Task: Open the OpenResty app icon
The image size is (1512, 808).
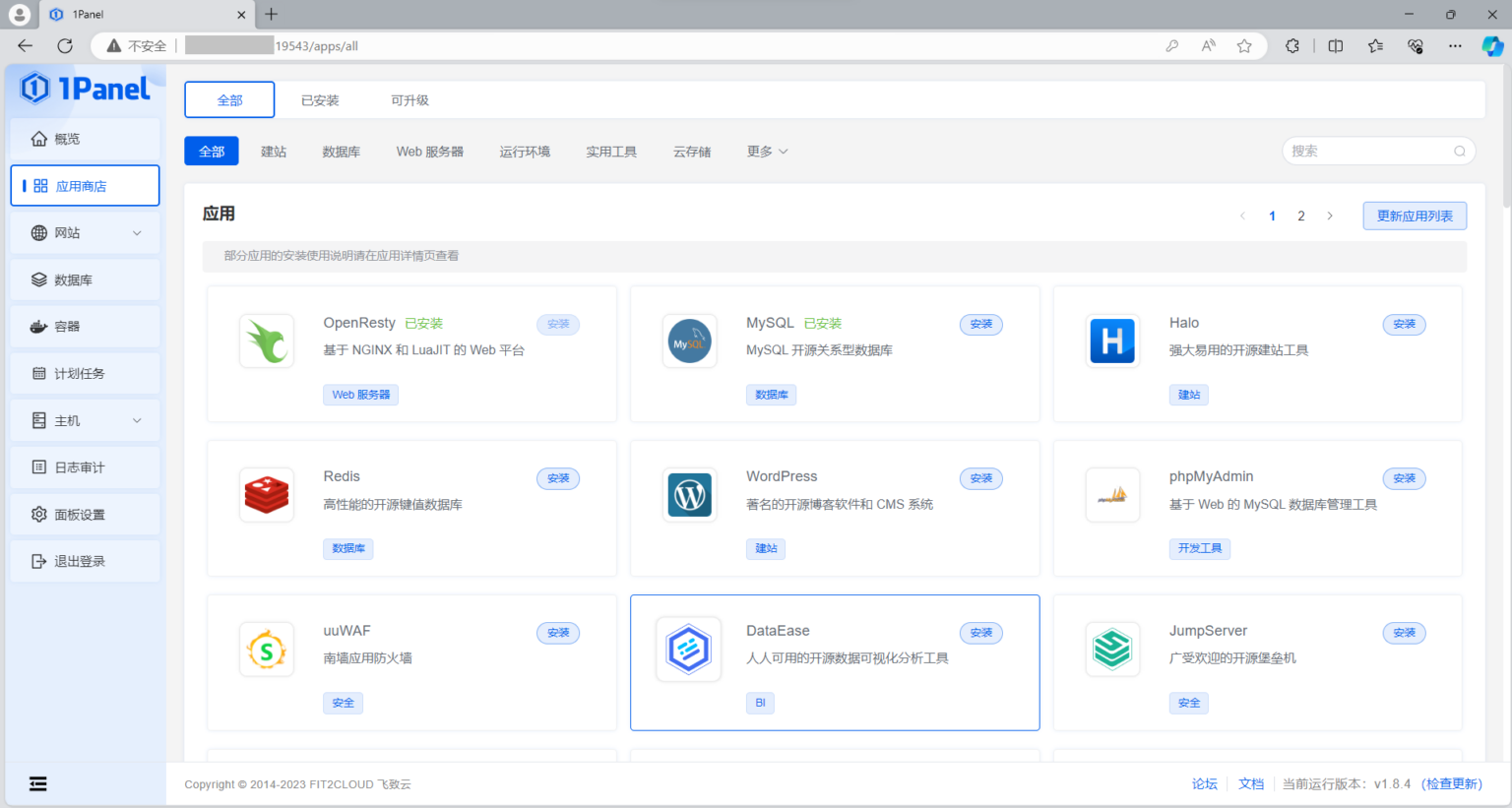Action: pos(267,341)
